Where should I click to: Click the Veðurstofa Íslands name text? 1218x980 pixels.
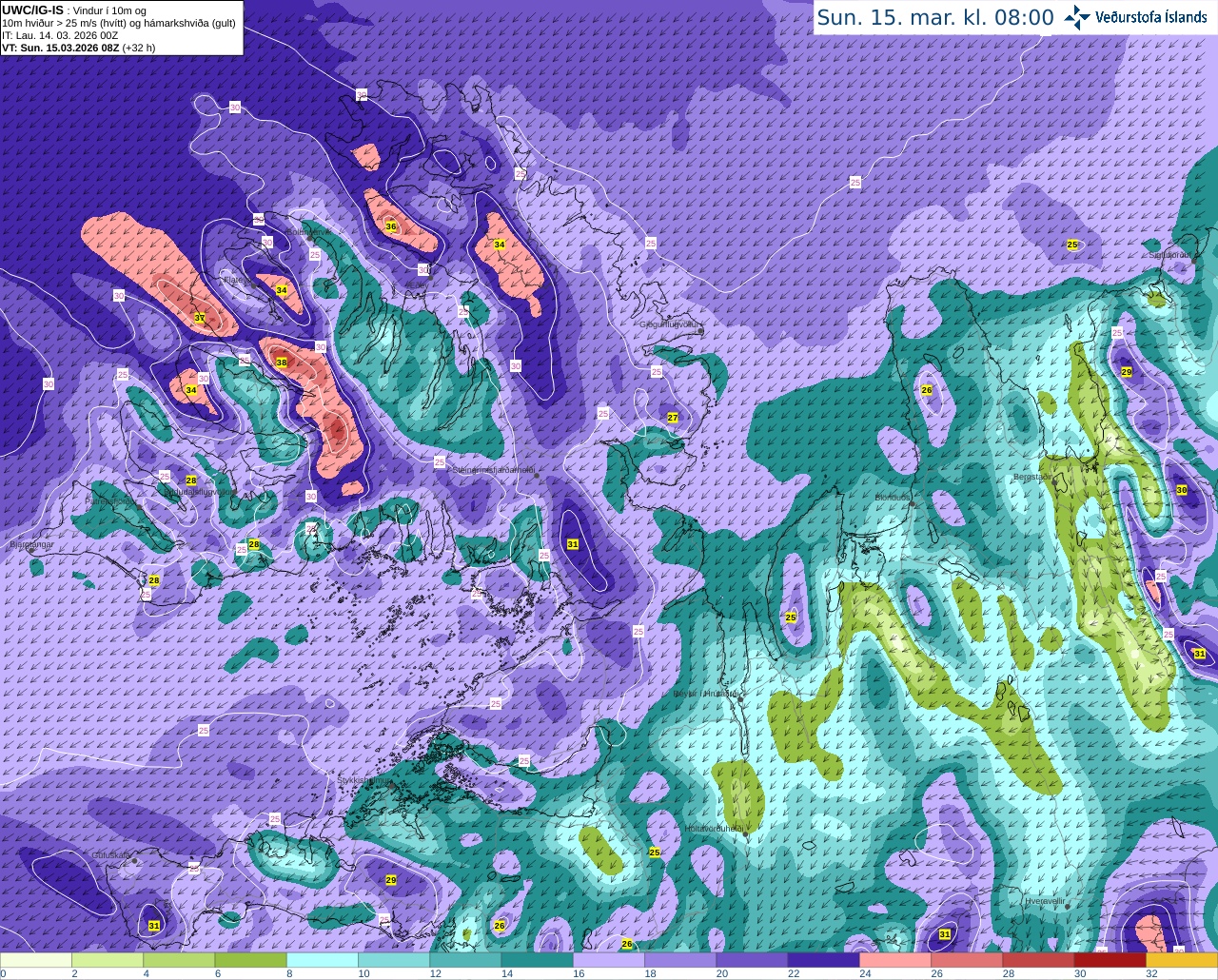[1152, 18]
